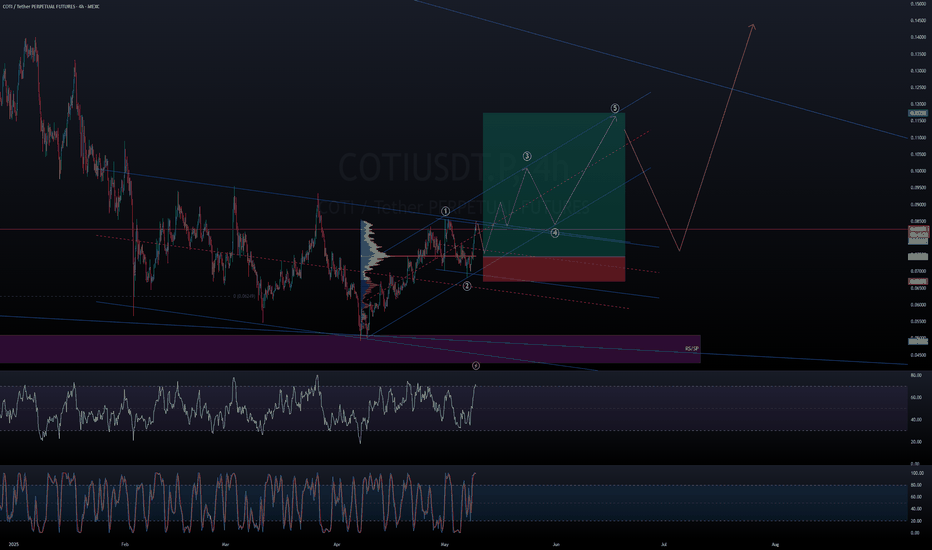932x550 pixels.
Task: Click the 0.12500 price axis label
Action: [918, 87]
